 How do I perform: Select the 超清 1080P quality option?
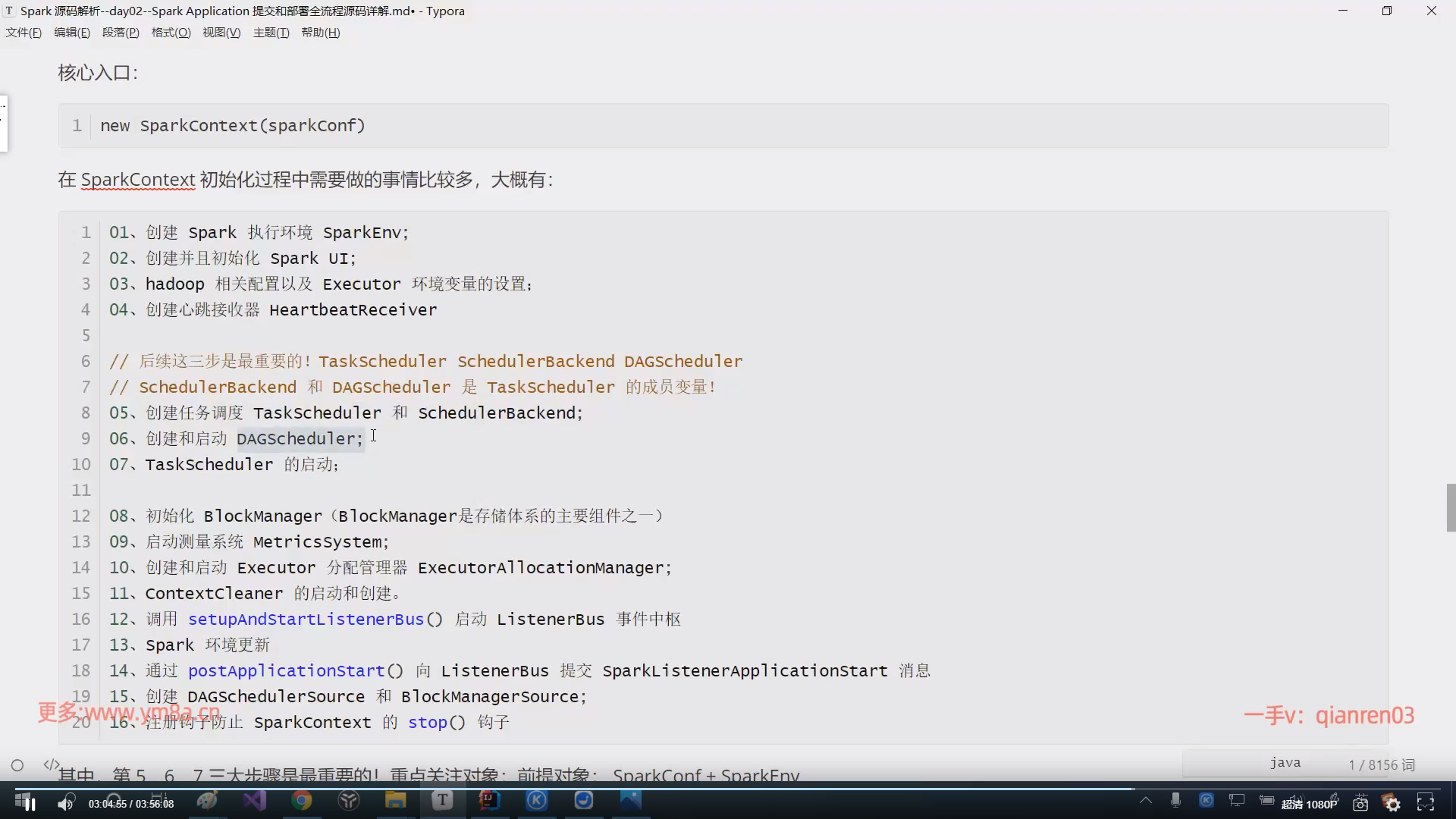pyautogui.click(x=1310, y=805)
